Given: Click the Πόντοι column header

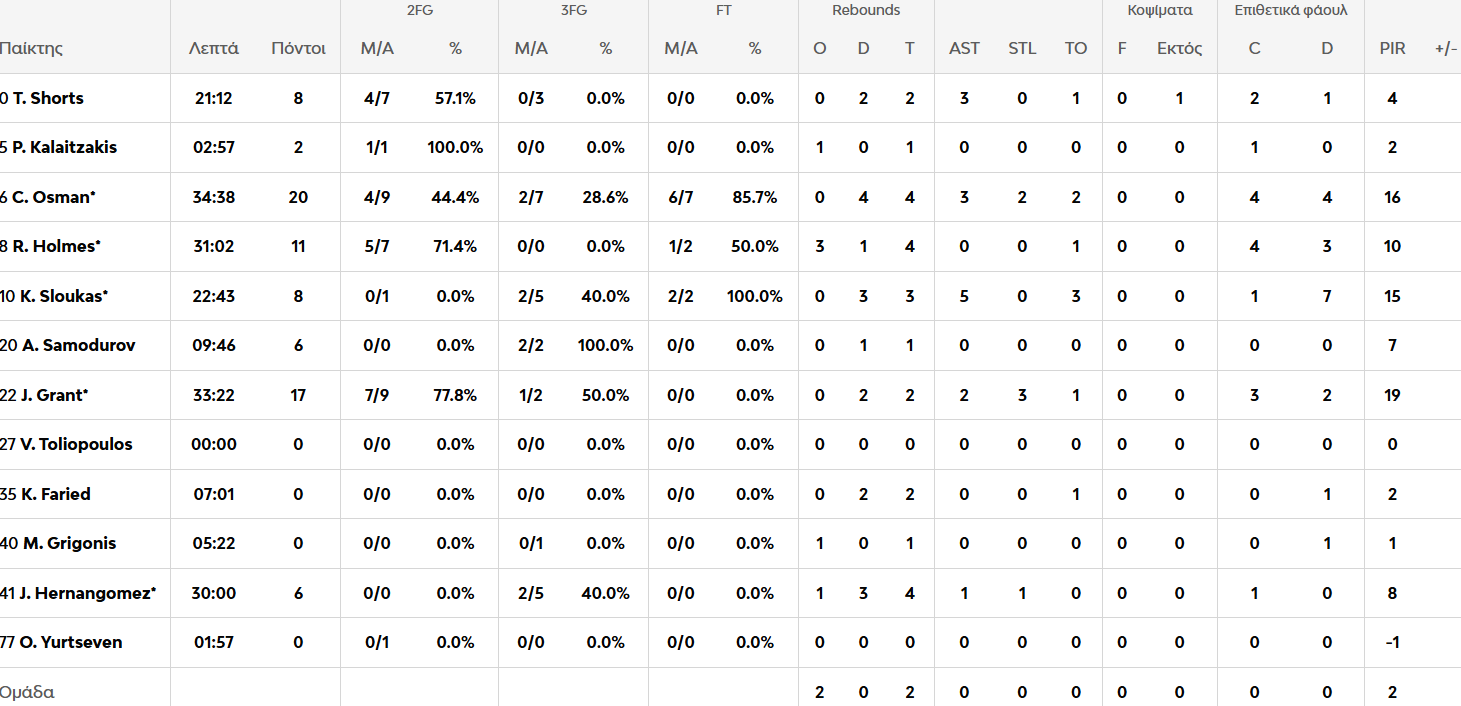Looking at the screenshot, I should (x=298, y=48).
